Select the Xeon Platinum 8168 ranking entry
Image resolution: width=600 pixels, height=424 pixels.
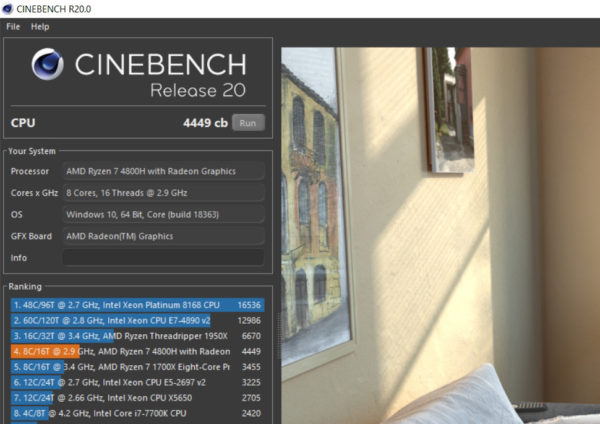click(x=138, y=305)
